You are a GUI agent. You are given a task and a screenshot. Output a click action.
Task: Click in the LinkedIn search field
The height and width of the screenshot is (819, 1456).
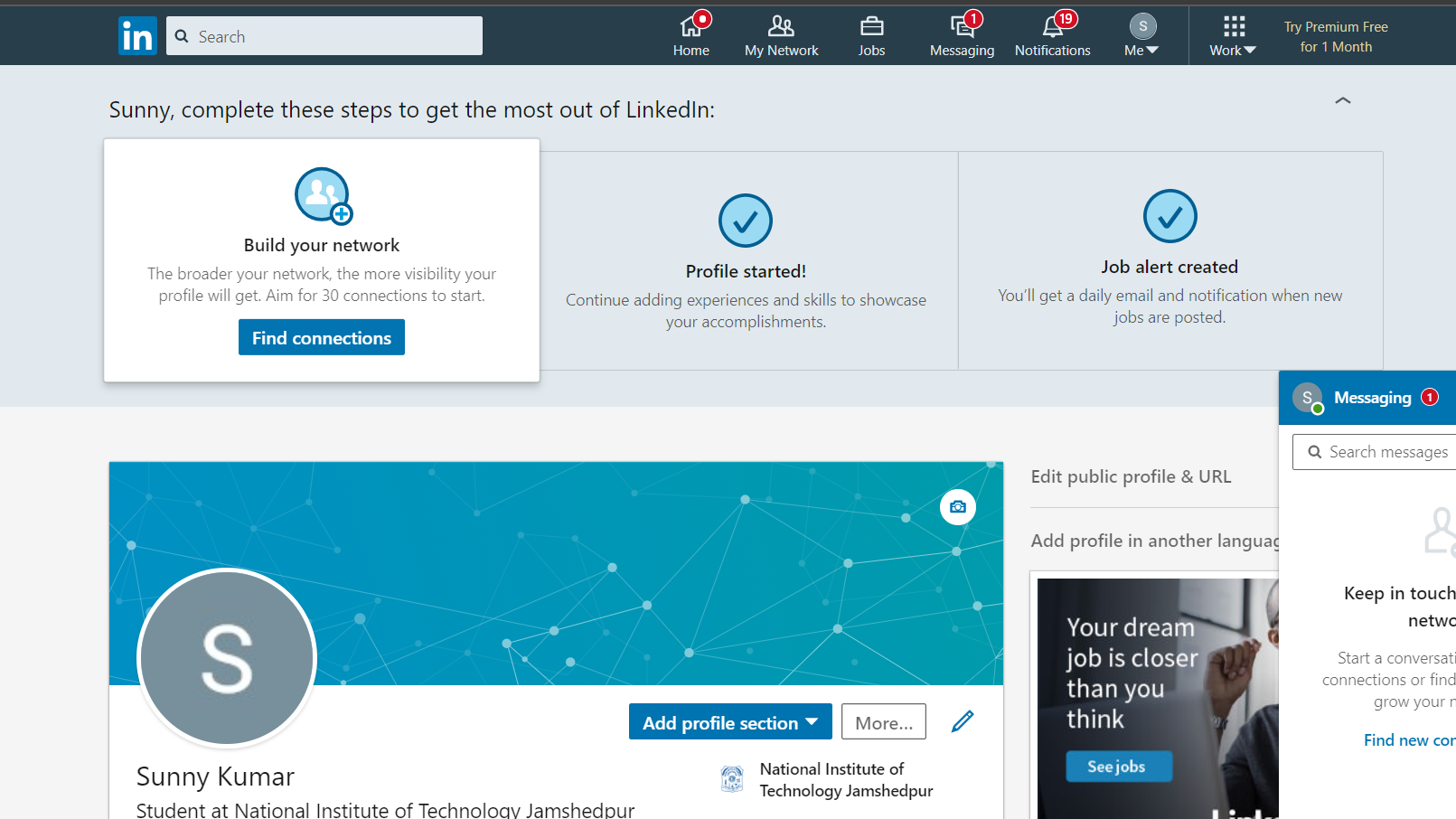coord(324,36)
